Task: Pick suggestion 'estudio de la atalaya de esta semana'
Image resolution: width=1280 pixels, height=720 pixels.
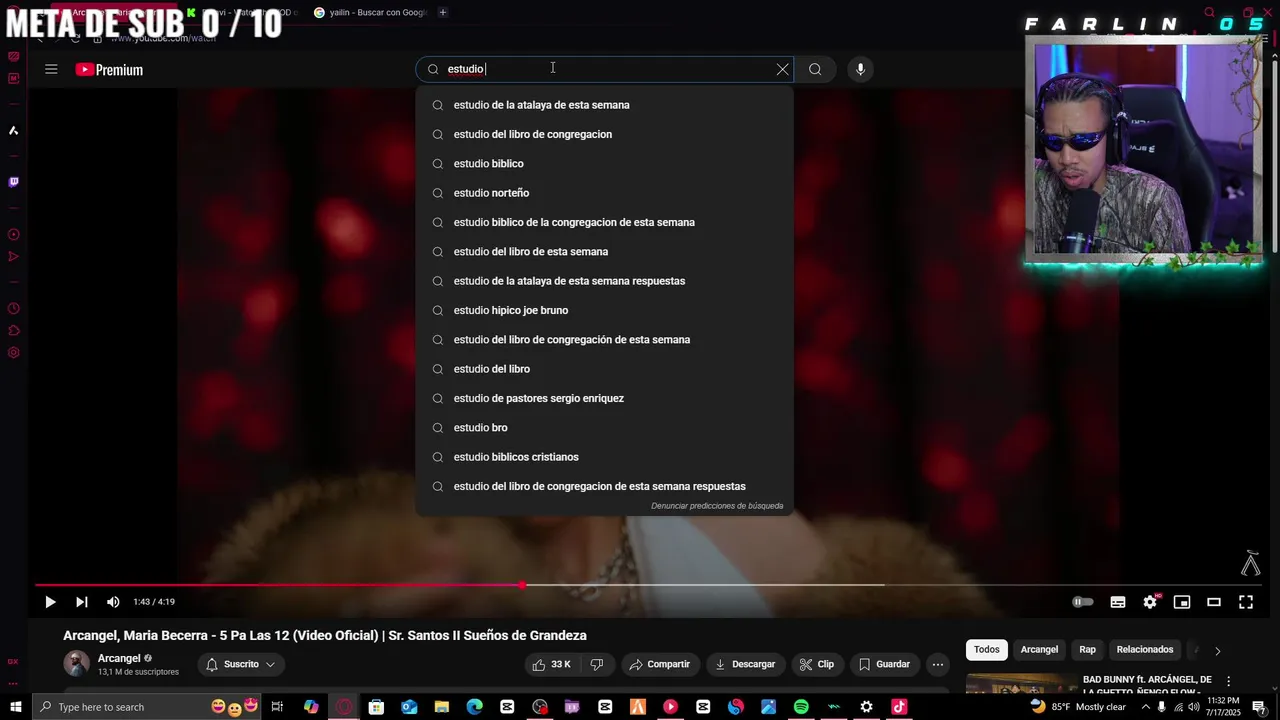Action: (x=605, y=105)
